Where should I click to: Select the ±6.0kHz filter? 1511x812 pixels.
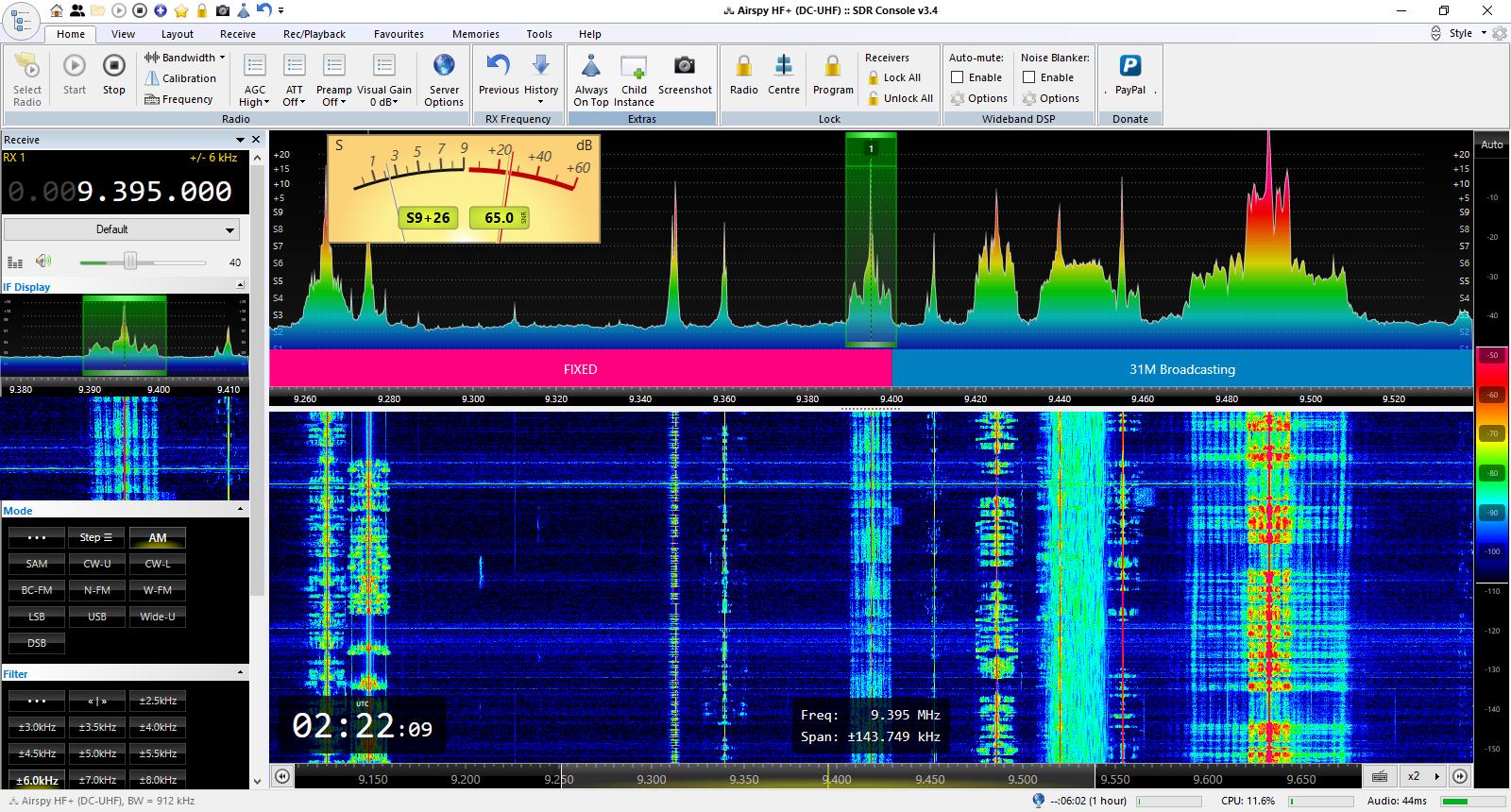[37, 780]
